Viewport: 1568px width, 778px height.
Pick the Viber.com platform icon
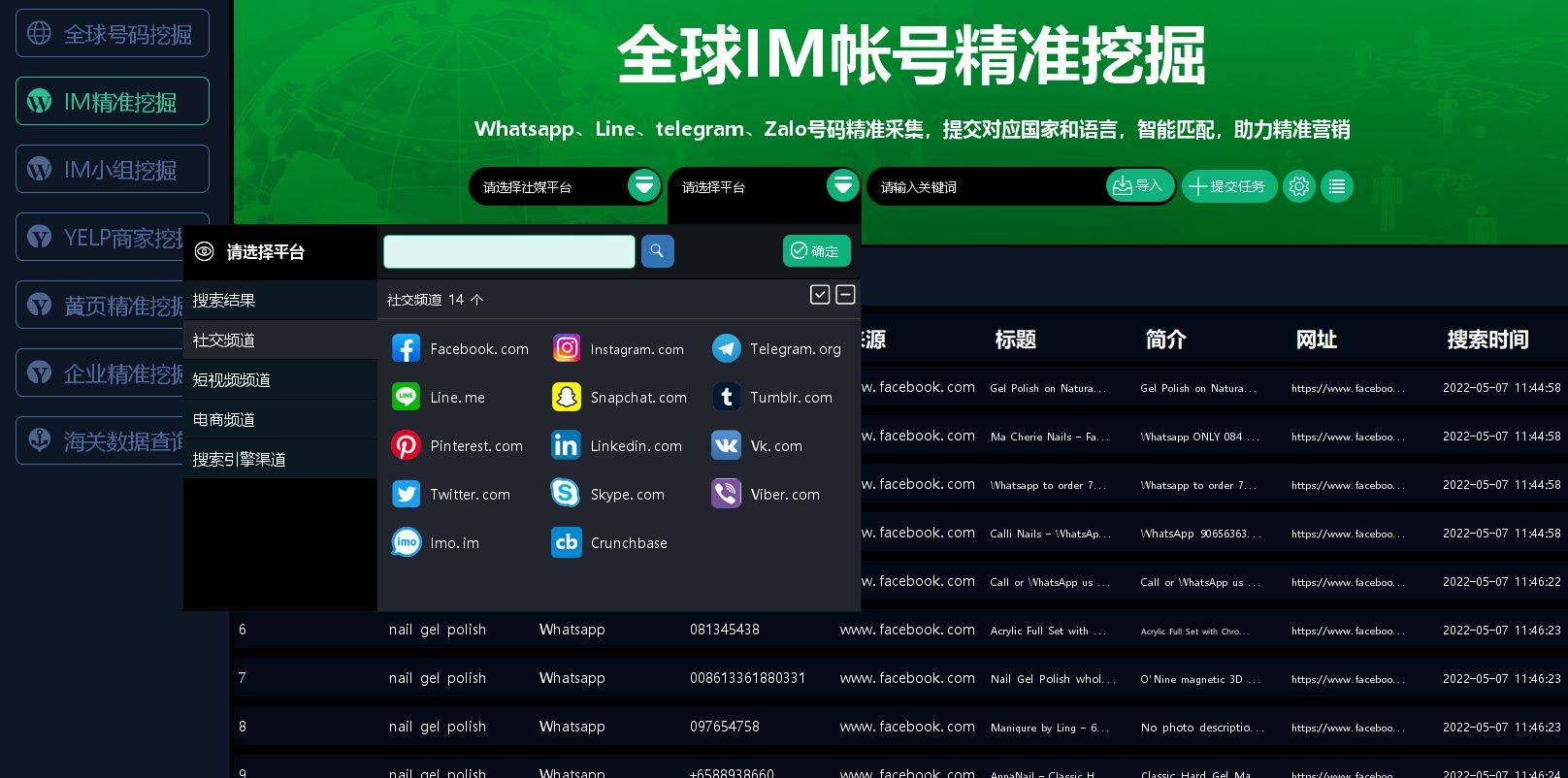[726, 494]
